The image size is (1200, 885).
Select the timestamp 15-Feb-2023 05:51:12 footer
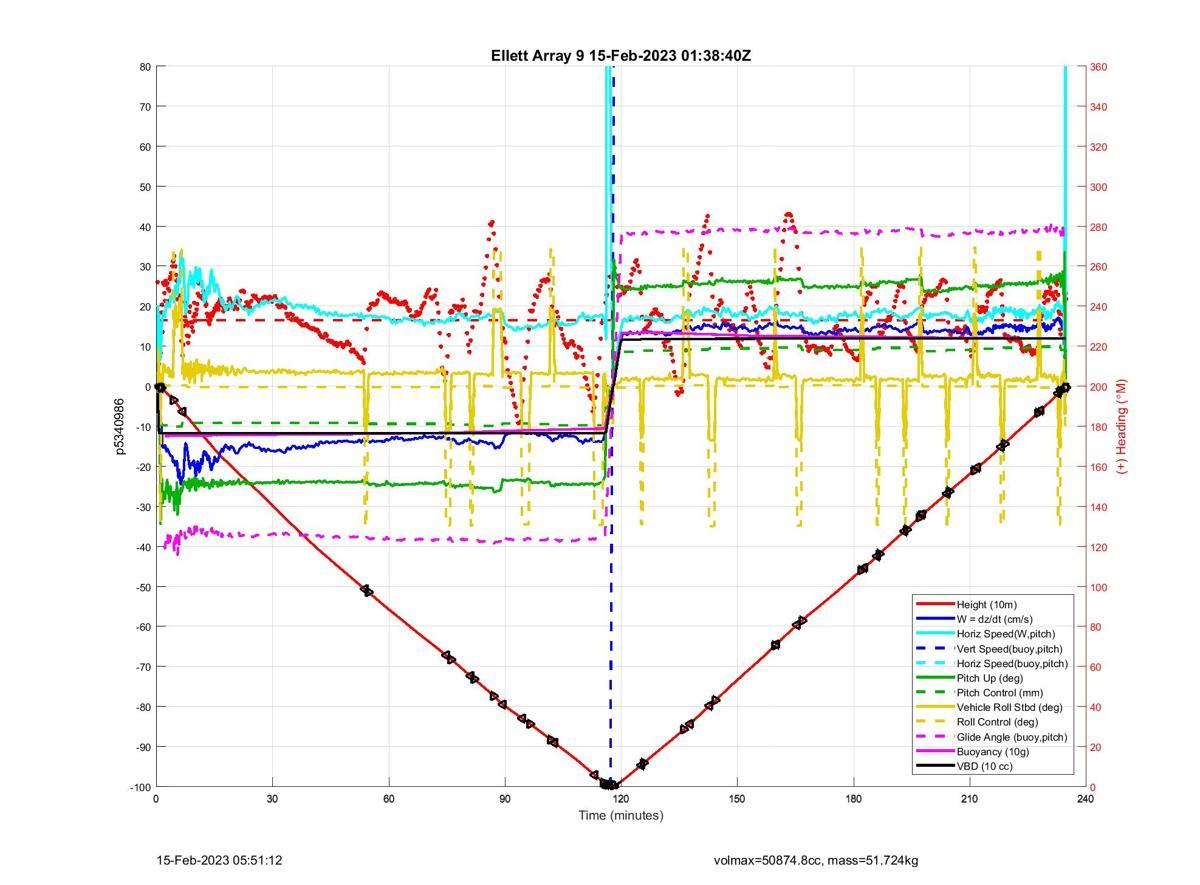[x=219, y=860]
